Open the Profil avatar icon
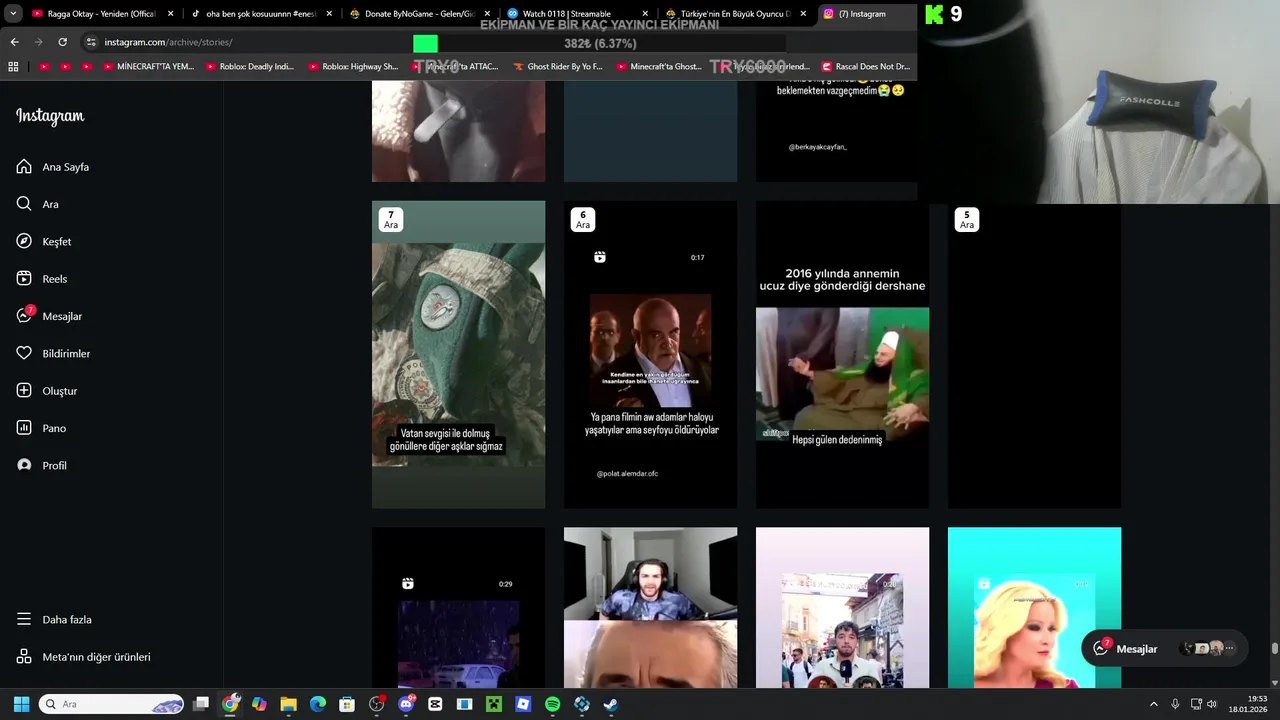Image resolution: width=1280 pixels, height=720 pixels. [x=24, y=465]
